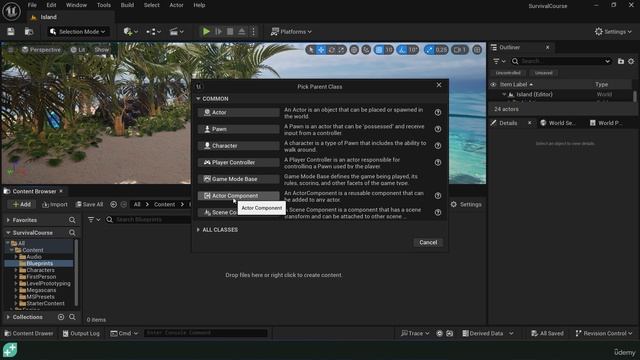Open the File menu
The height and width of the screenshot is (360, 640).
point(32,5)
